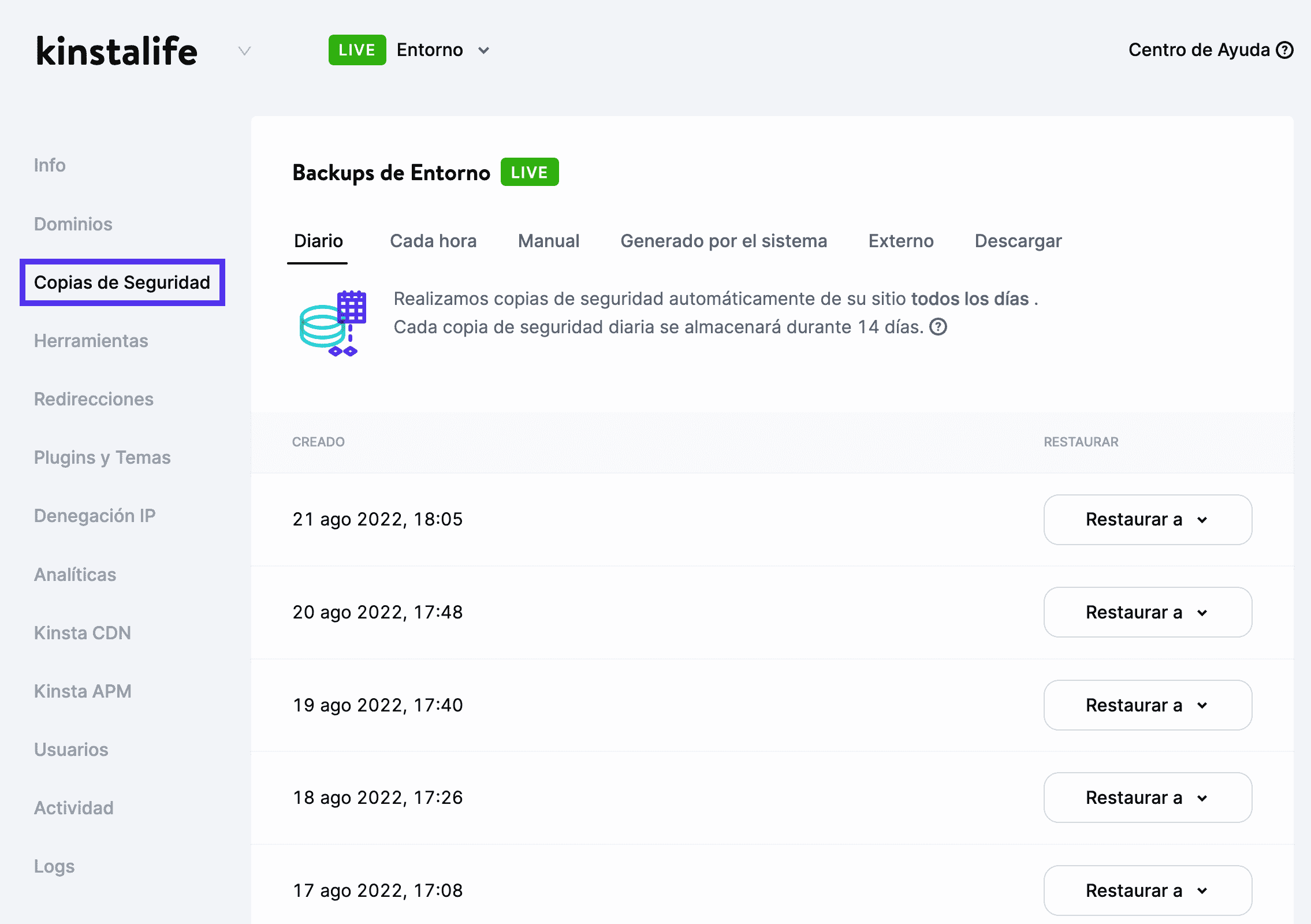Open the Descargar tab

(1018, 241)
